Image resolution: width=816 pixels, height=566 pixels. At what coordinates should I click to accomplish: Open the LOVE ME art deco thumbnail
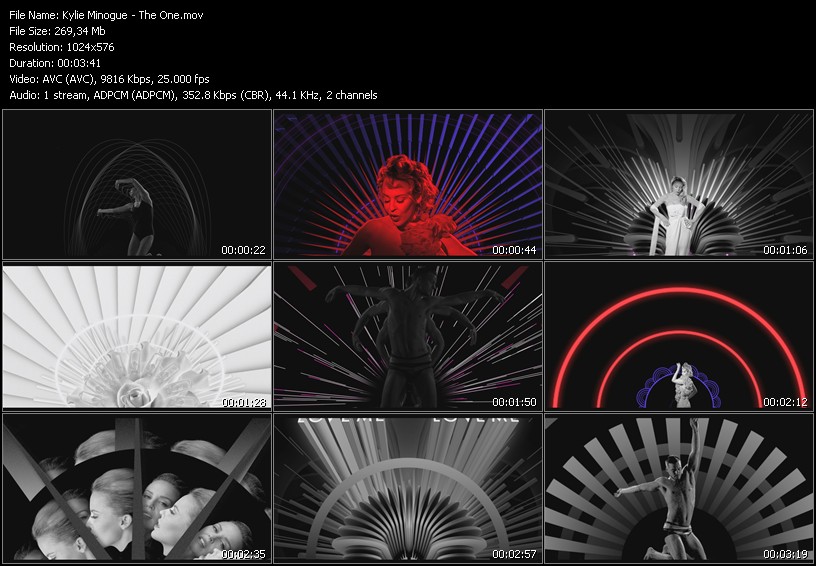[x=408, y=488]
